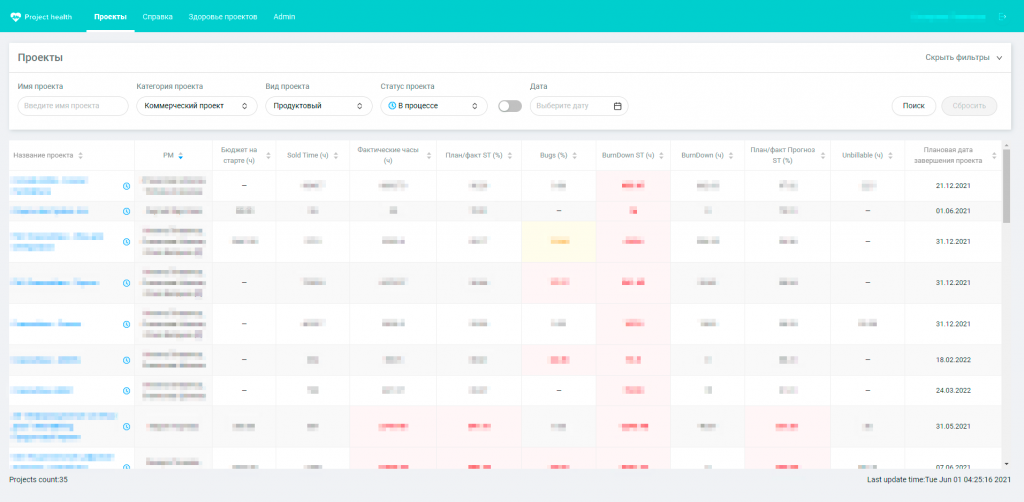Click the scrollbar up arrow
1024x502 pixels.
pos(1006,145)
